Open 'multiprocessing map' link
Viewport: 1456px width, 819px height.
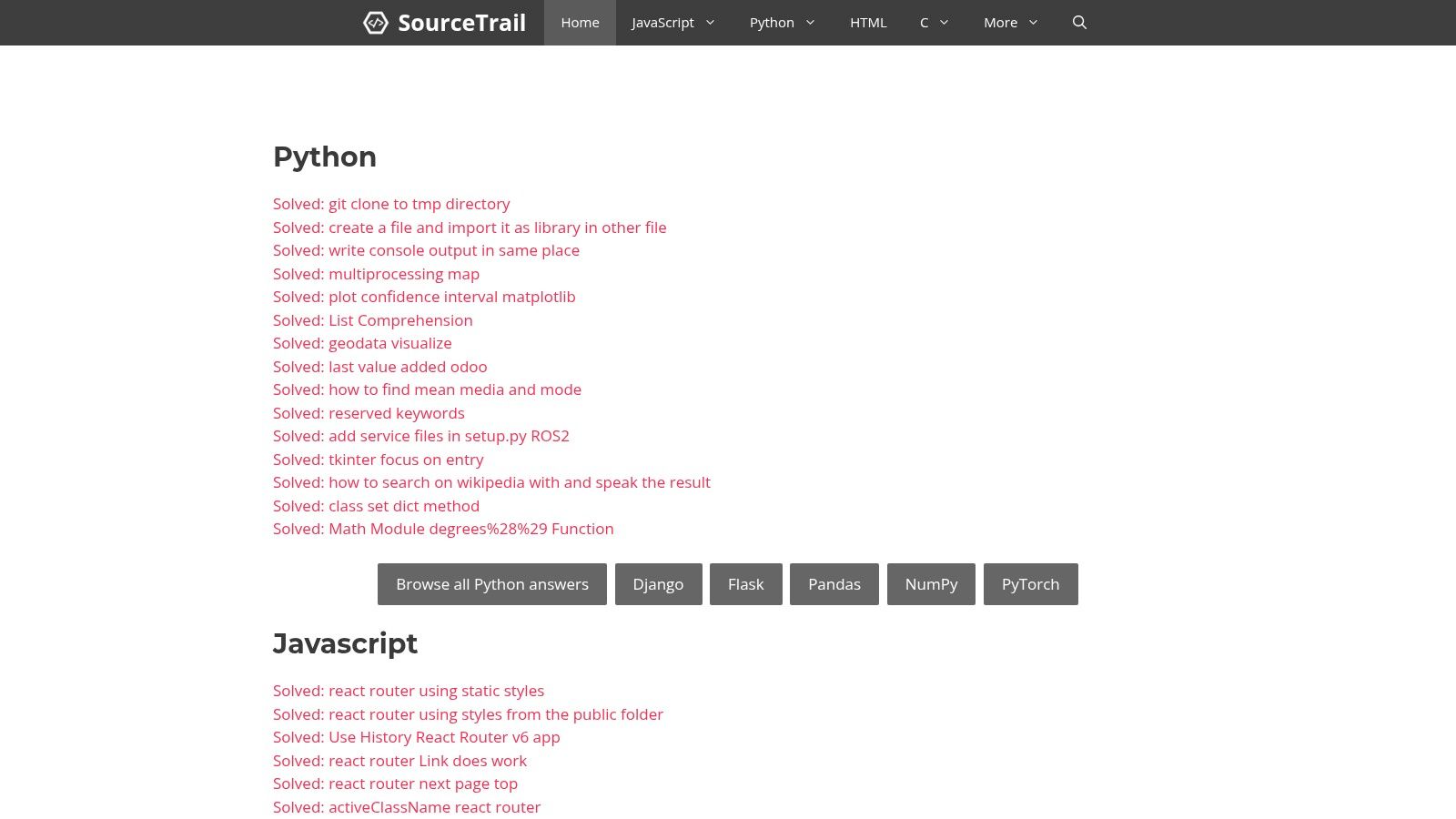pos(376,274)
